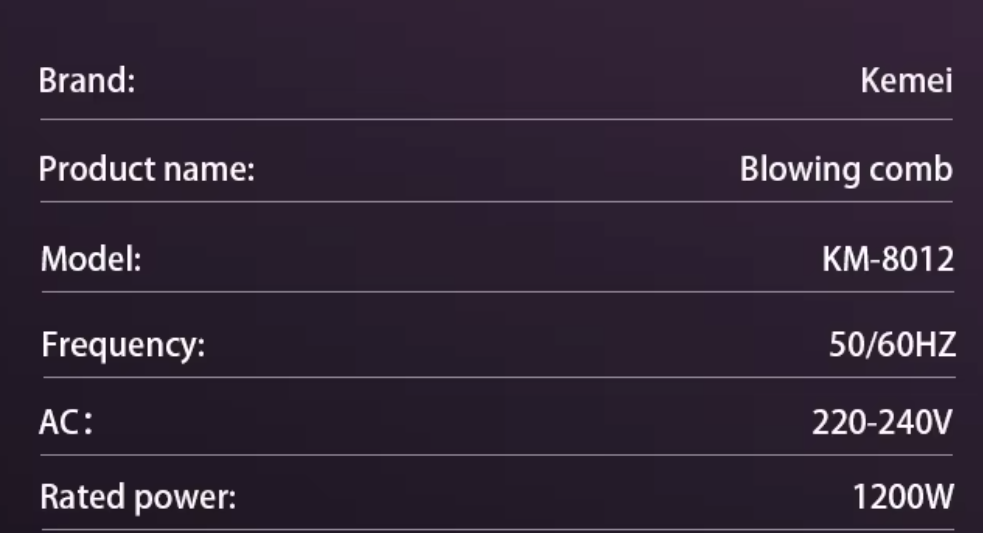Click the 'Product name:' label

pos(147,171)
